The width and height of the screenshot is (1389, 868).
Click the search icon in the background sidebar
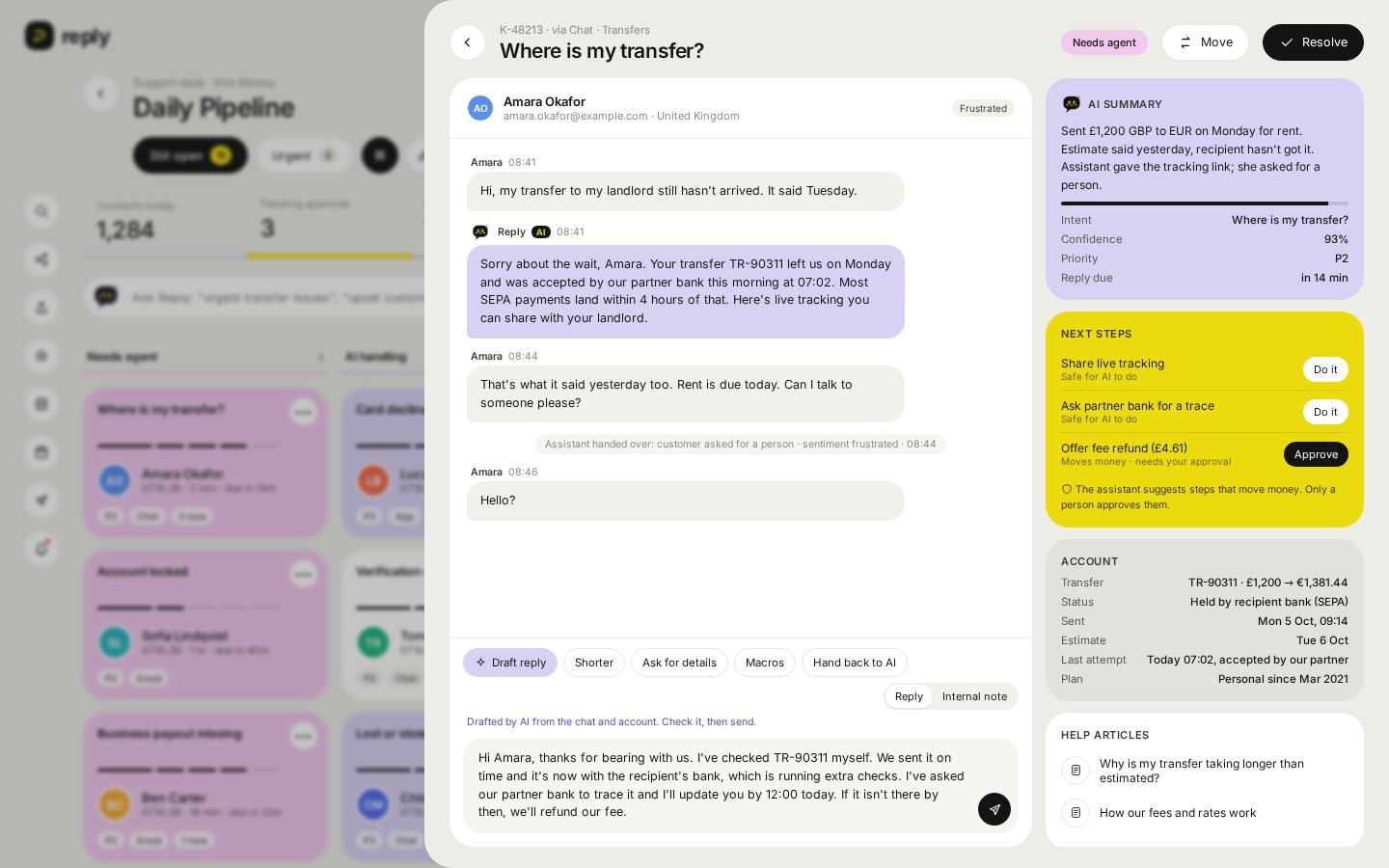pos(41,211)
